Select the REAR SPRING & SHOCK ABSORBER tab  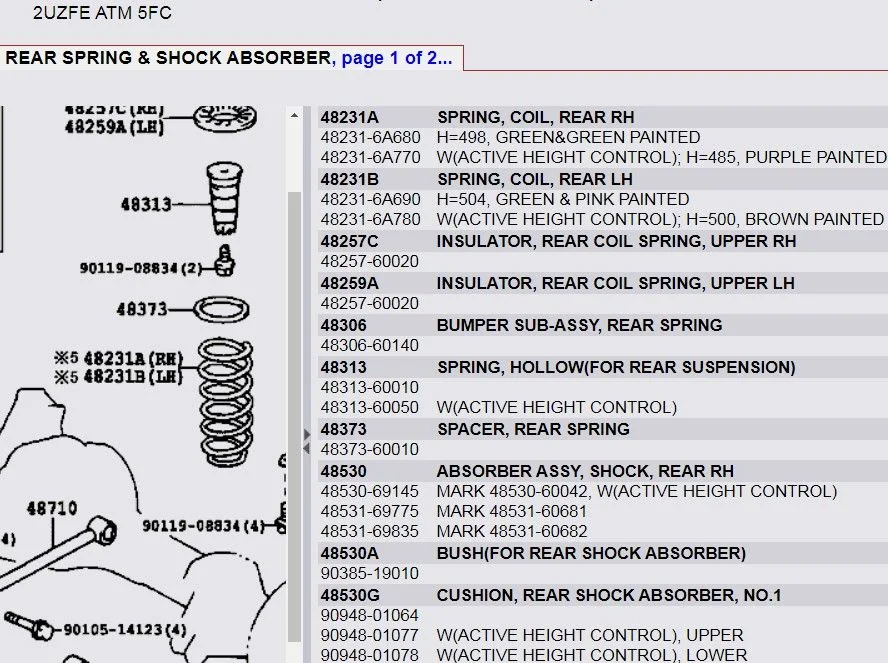[167, 58]
